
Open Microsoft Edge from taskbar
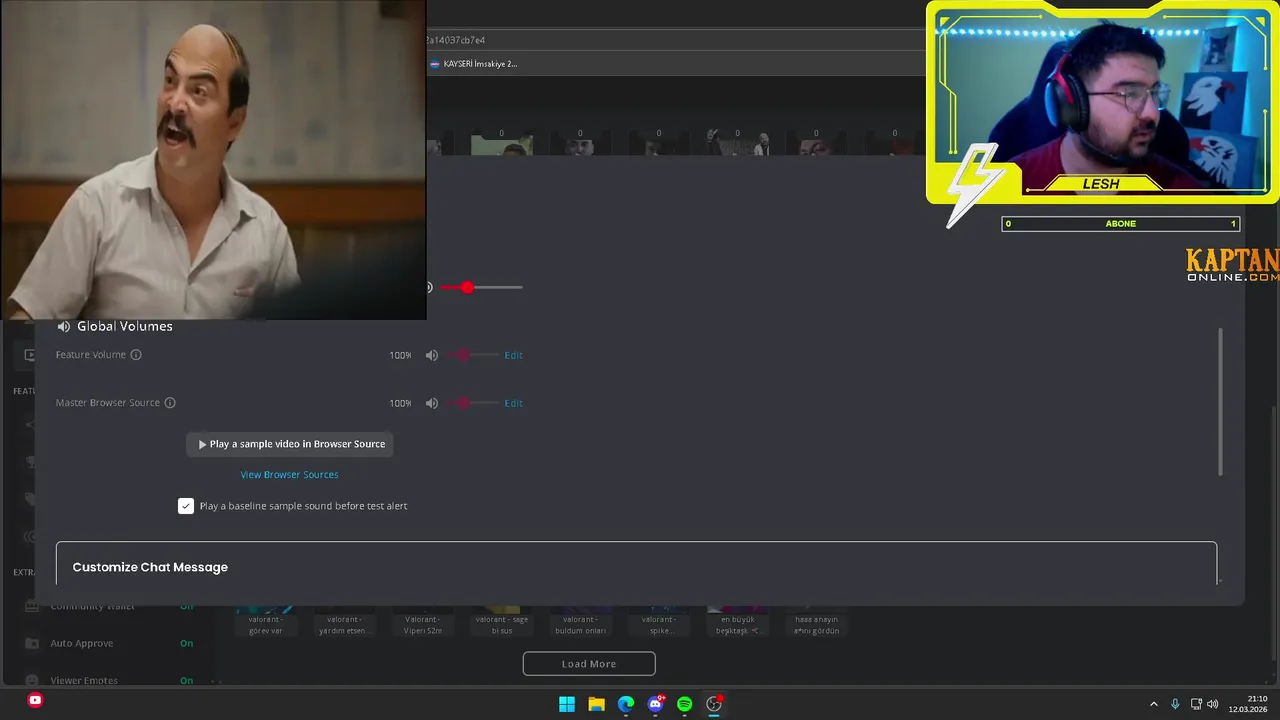coord(626,704)
